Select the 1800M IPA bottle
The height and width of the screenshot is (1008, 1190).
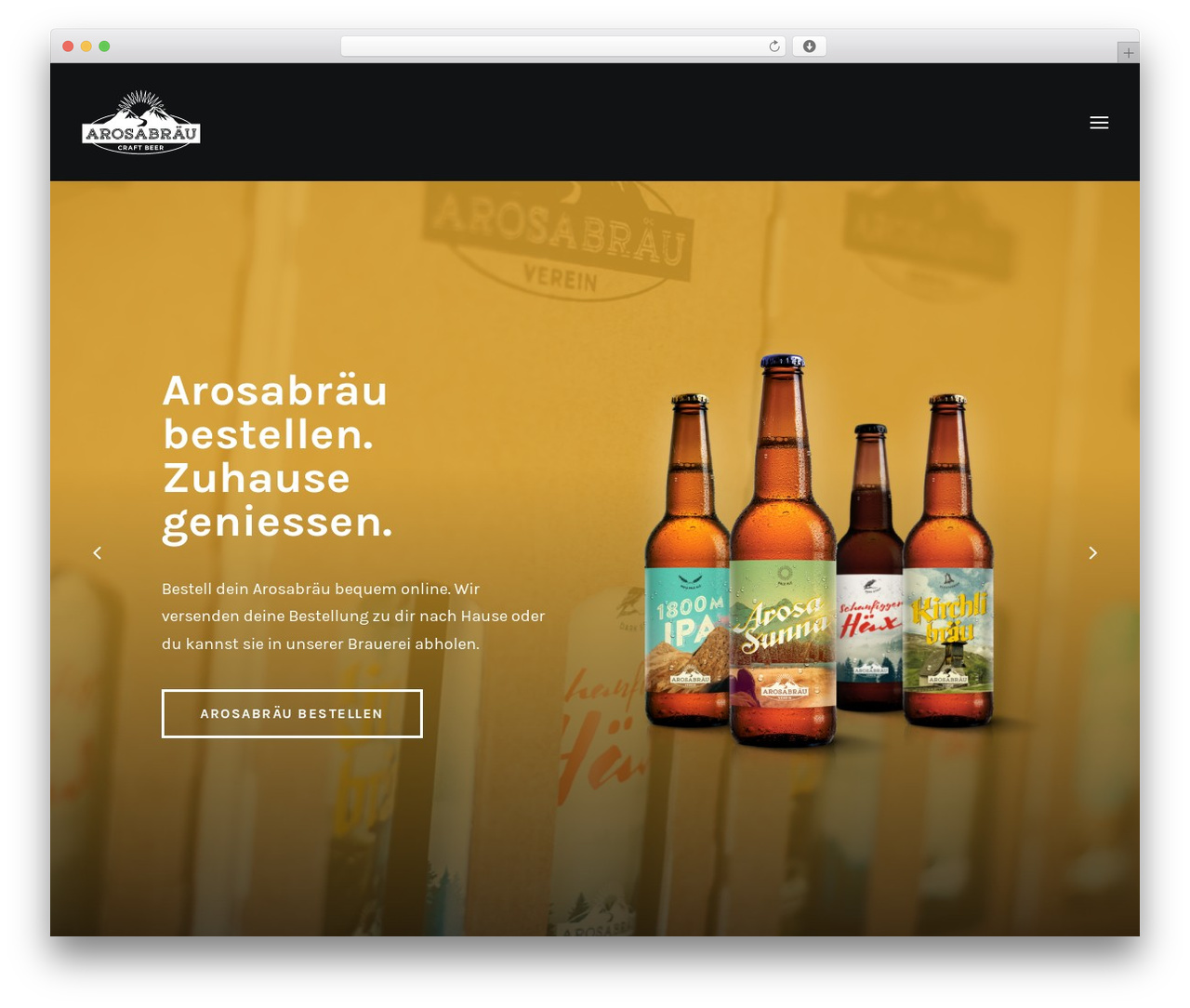pyautogui.click(x=686, y=562)
